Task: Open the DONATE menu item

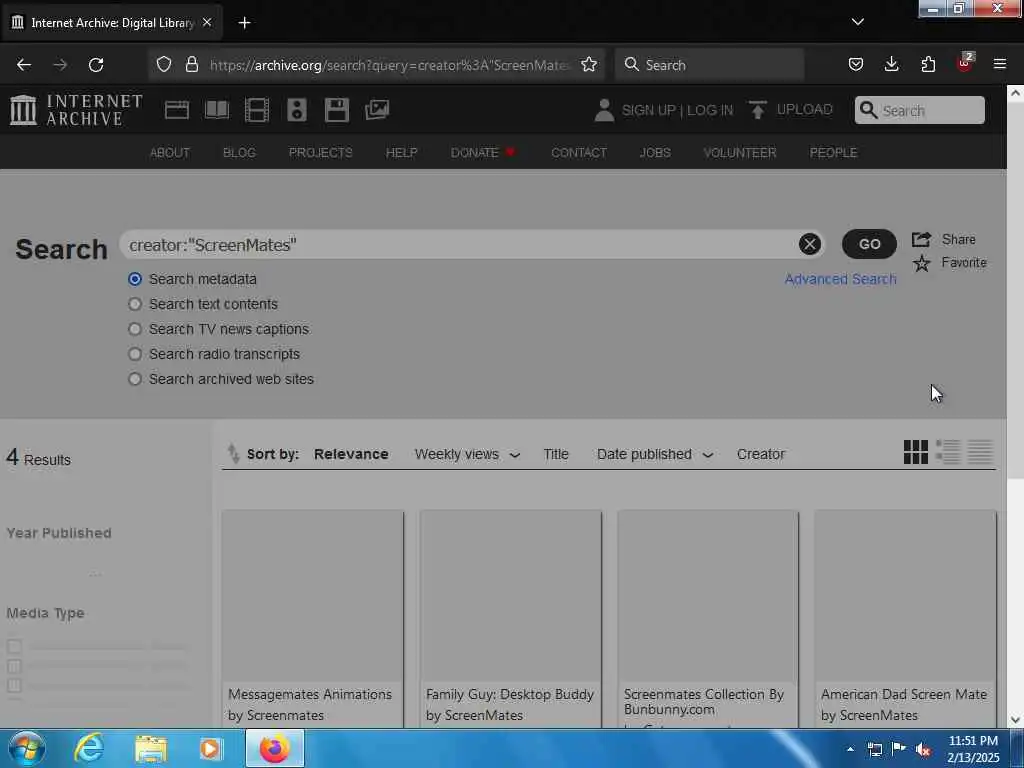Action: point(483,153)
